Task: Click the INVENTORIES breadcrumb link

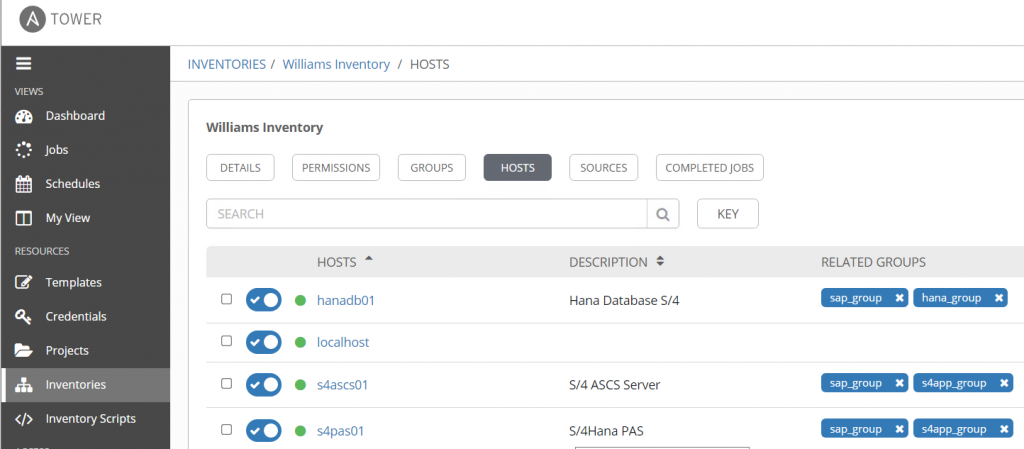Action: pyautogui.click(x=227, y=64)
